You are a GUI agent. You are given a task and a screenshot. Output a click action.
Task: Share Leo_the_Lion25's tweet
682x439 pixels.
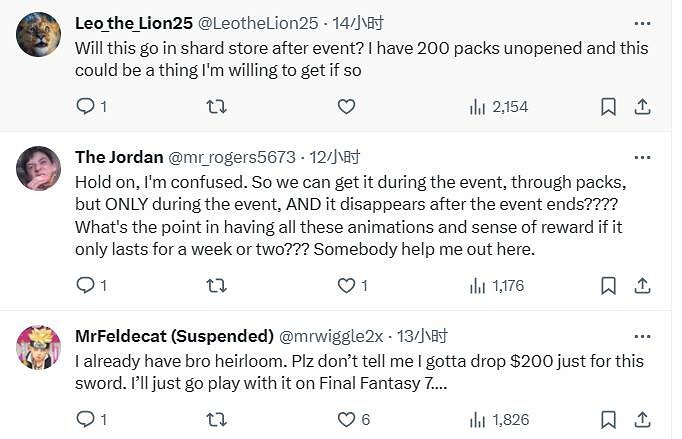pyautogui.click(x=643, y=106)
